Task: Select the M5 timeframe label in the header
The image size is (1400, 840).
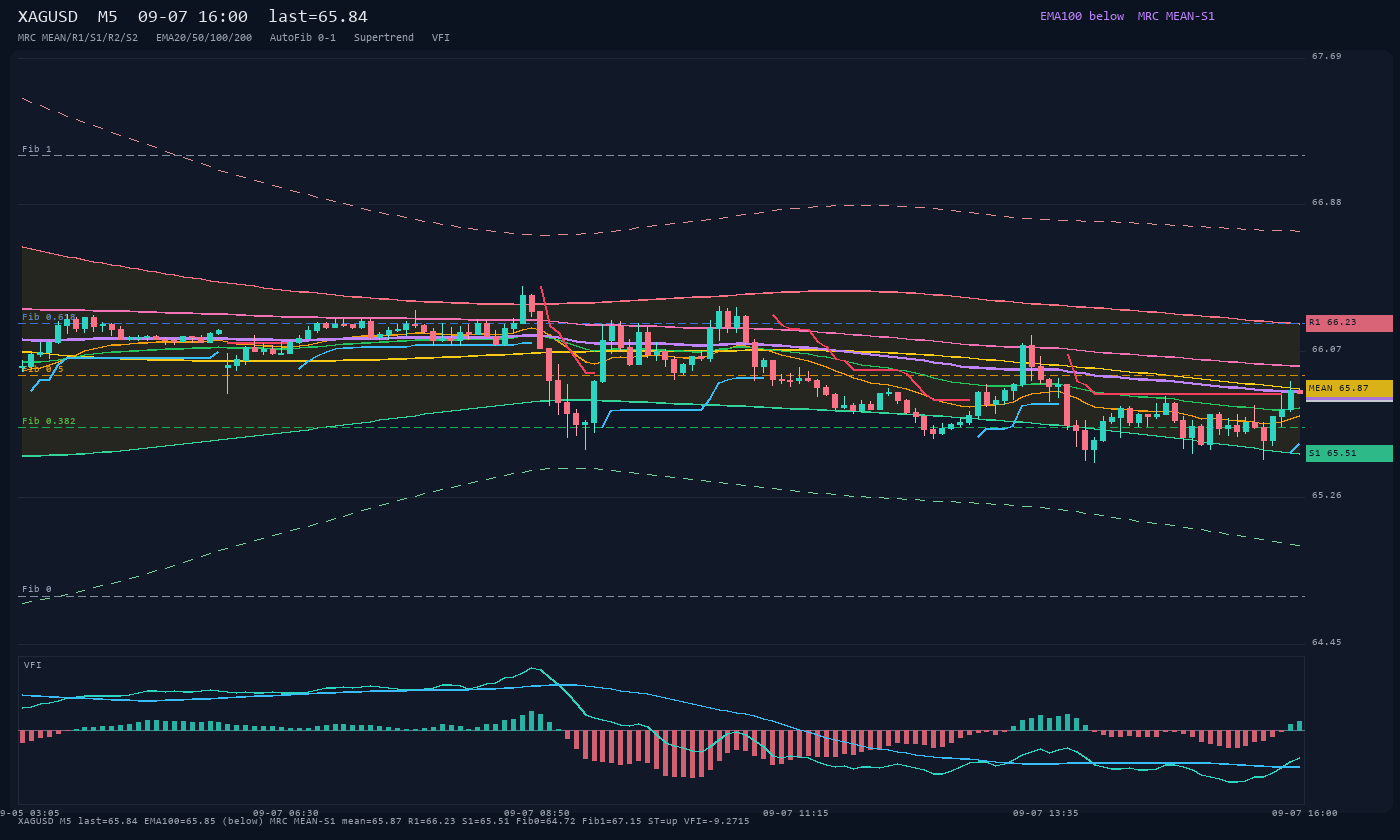Action: pos(108,17)
